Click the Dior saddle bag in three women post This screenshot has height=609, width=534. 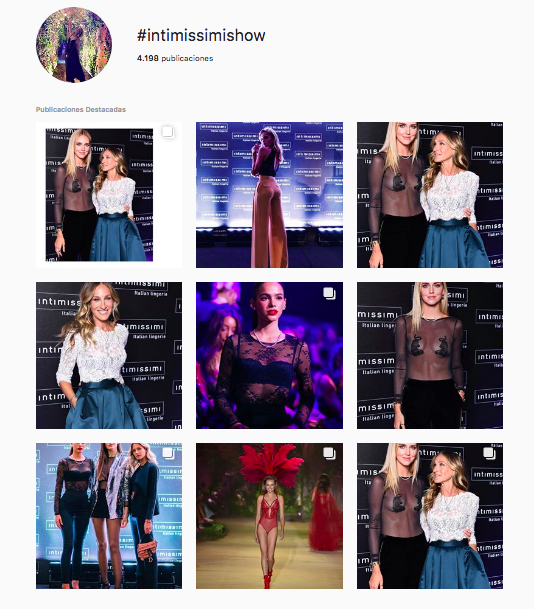click(x=148, y=548)
